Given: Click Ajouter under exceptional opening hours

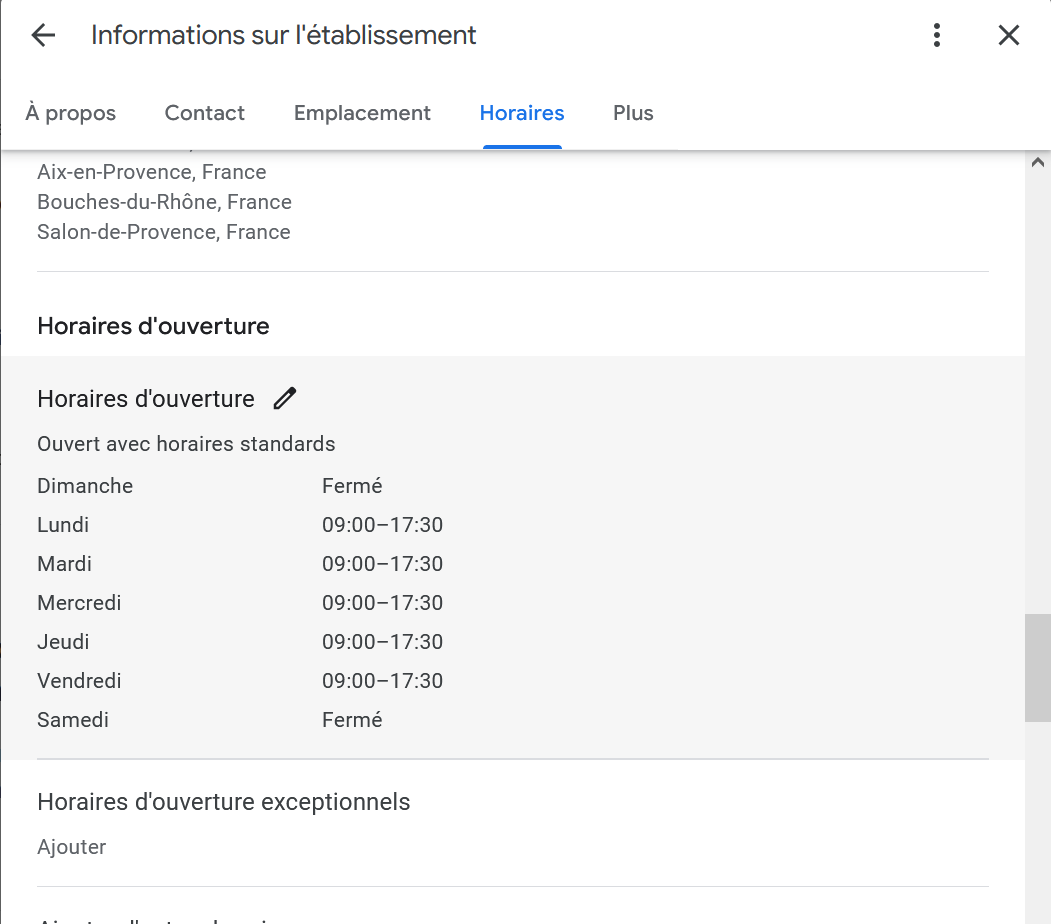Looking at the screenshot, I should [x=72, y=847].
